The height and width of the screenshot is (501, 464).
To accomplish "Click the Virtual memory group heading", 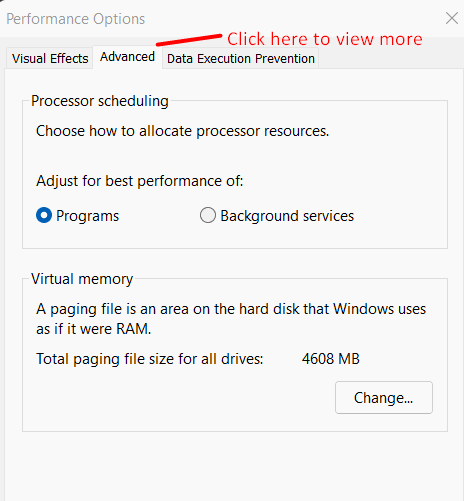I will [x=82, y=279].
